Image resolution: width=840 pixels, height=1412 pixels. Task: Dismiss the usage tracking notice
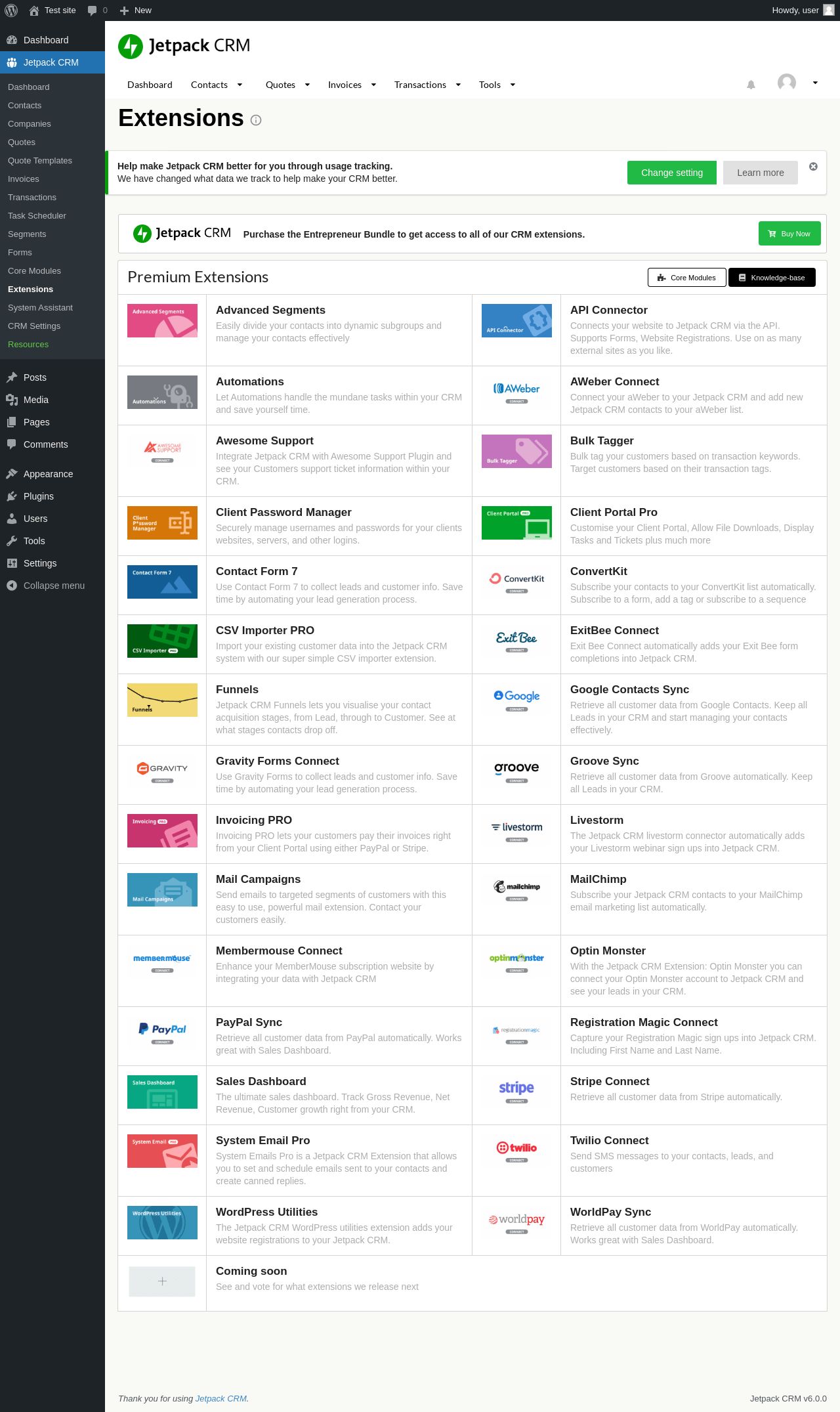[813, 167]
